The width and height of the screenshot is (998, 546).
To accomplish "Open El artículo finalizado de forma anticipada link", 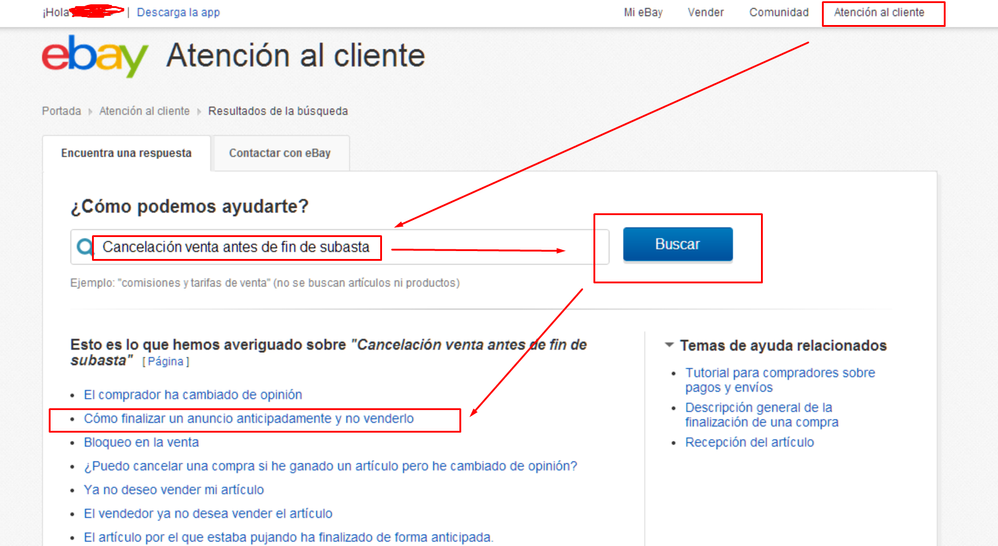I will 288,537.
